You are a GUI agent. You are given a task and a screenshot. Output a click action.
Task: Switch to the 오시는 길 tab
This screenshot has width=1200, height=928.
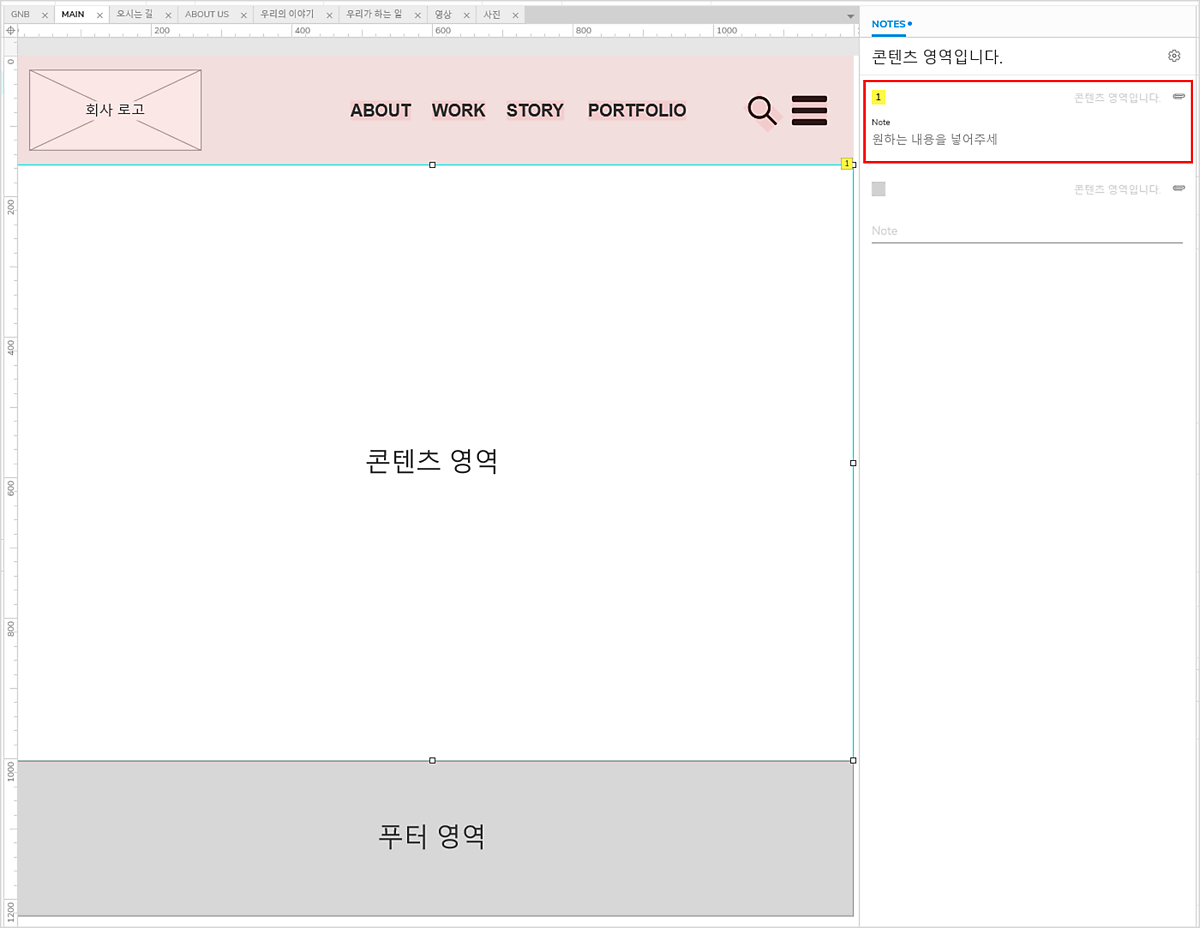(x=134, y=15)
